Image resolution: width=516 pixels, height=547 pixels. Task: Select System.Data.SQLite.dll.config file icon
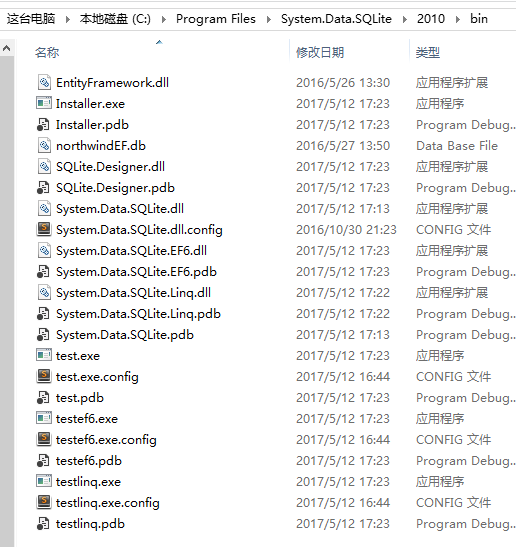click(x=44, y=230)
